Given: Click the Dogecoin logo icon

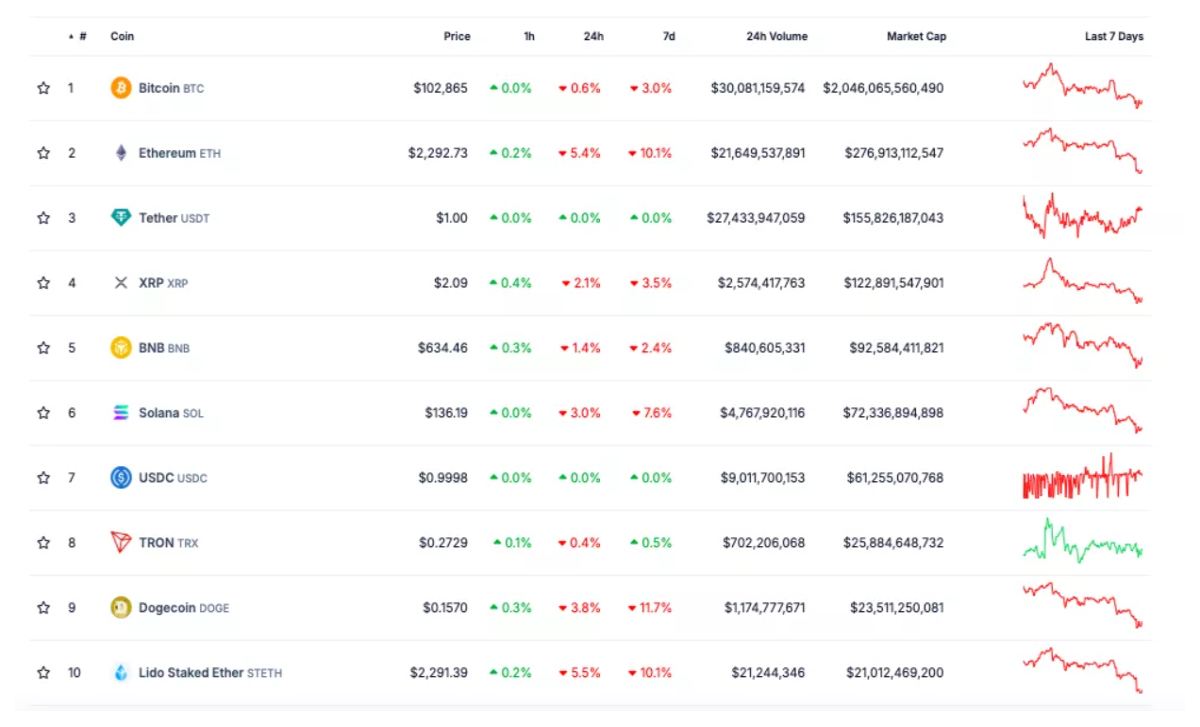Looking at the screenshot, I should click(121, 608).
